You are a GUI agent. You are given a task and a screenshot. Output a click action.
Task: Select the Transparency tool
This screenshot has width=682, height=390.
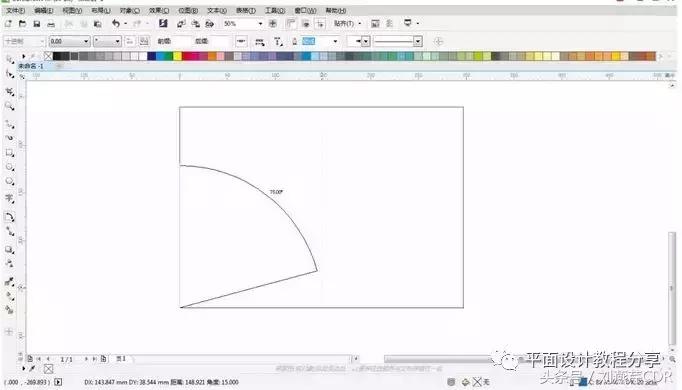pyautogui.click(x=9, y=263)
